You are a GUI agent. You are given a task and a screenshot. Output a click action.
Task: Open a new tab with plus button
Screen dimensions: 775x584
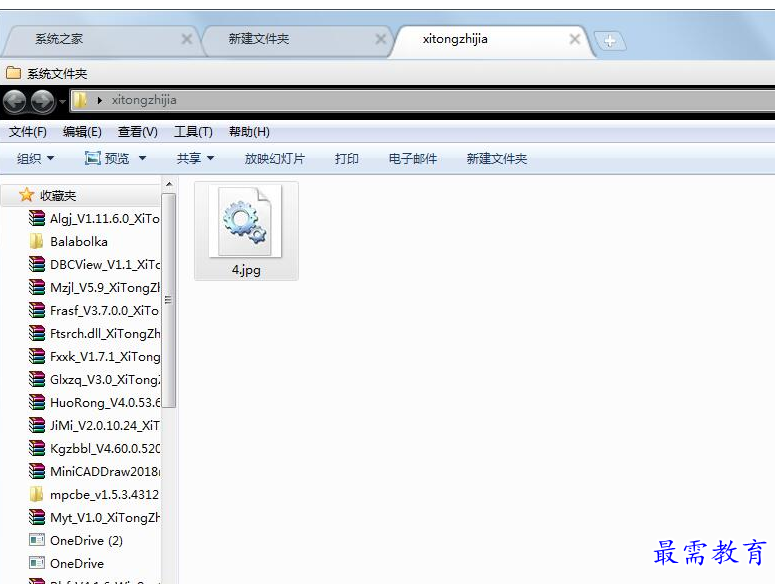pyautogui.click(x=610, y=41)
